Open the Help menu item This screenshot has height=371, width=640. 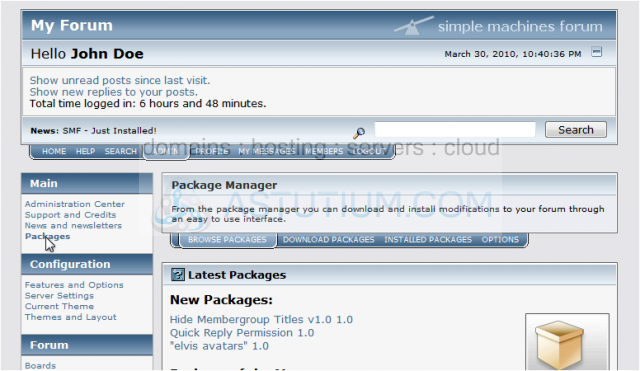pos(85,151)
